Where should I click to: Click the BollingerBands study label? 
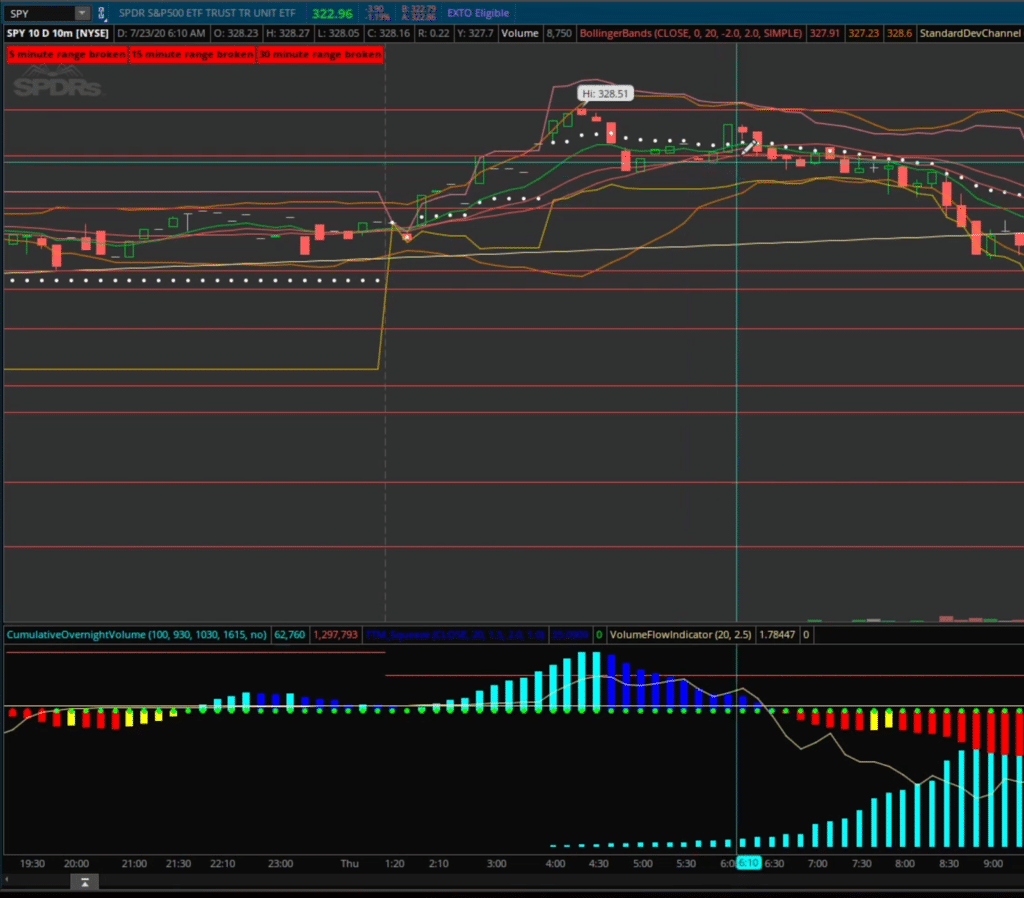tap(691, 33)
